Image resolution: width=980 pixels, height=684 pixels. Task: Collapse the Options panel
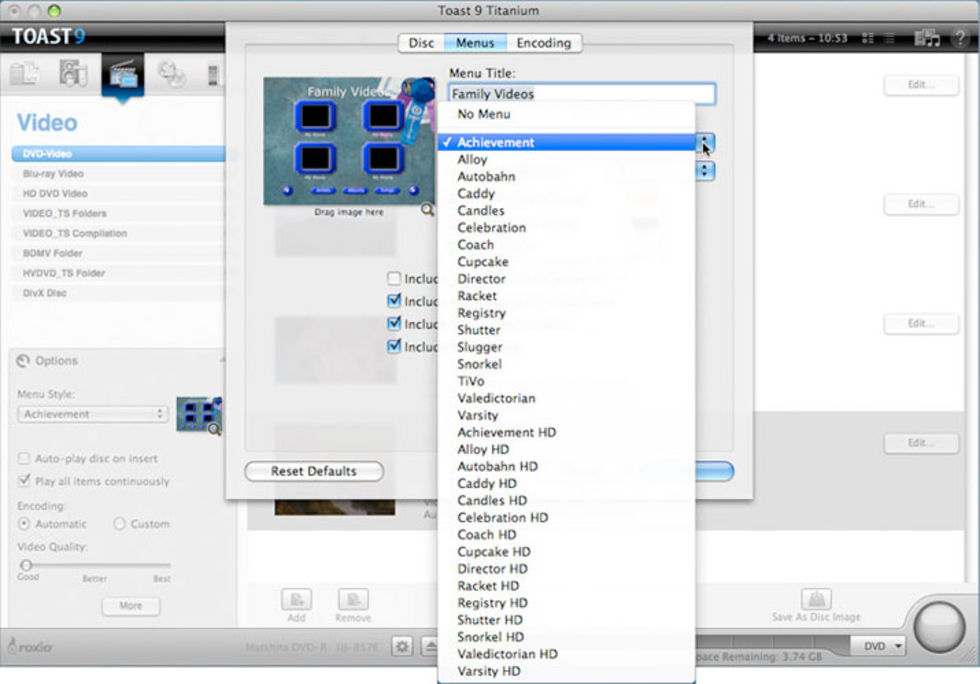221,361
